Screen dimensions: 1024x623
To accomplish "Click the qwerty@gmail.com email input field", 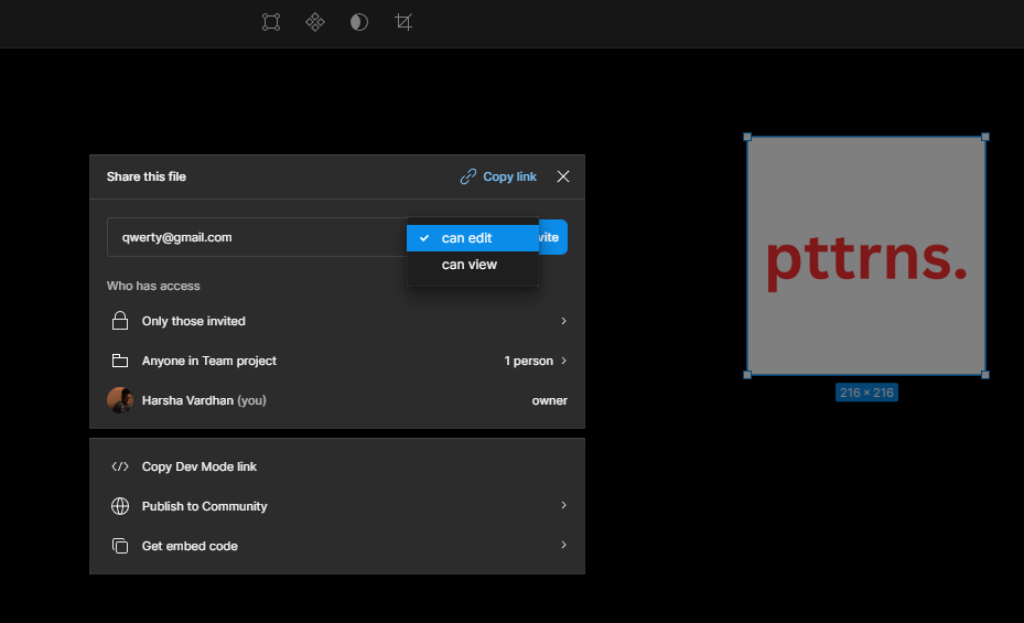I will [x=250, y=237].
